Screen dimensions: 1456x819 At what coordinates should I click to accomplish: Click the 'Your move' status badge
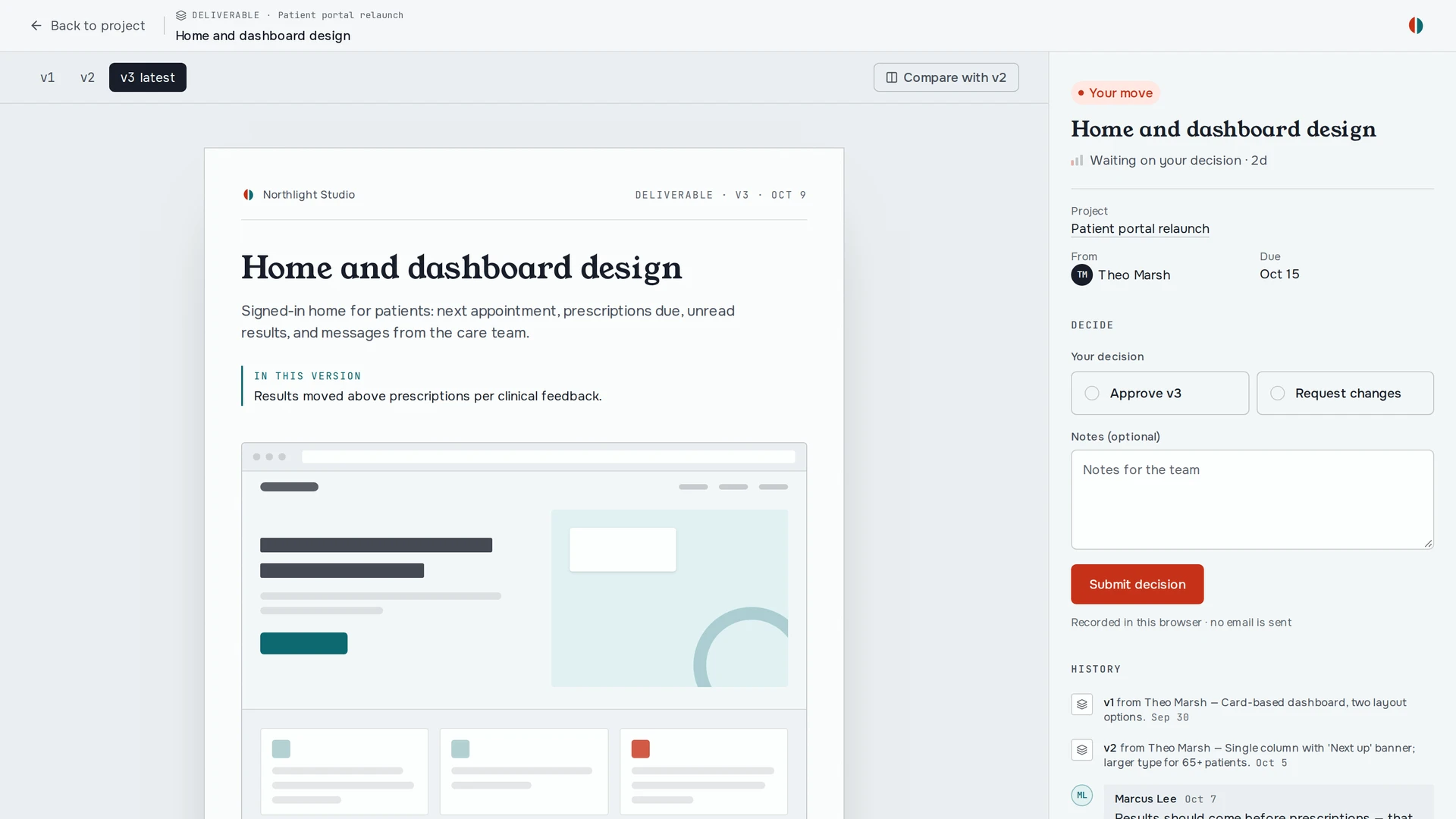(x=1115, y=93)
